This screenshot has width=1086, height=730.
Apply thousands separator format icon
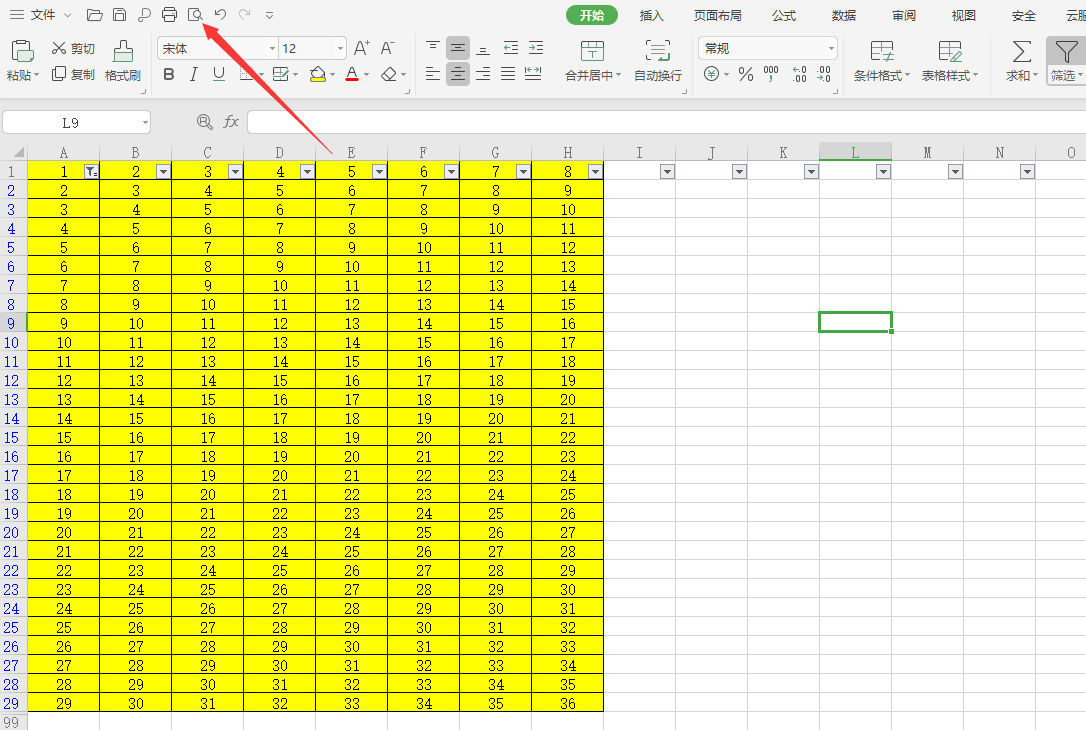click(771, 74)
